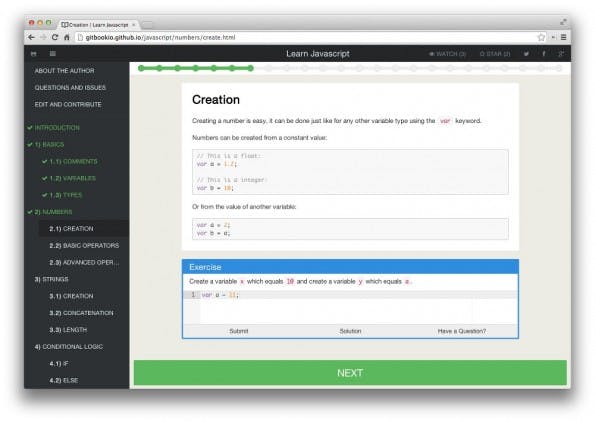Go to chapter 3) Strings
This screenshot has width=595, height=422.
[51, 279]
